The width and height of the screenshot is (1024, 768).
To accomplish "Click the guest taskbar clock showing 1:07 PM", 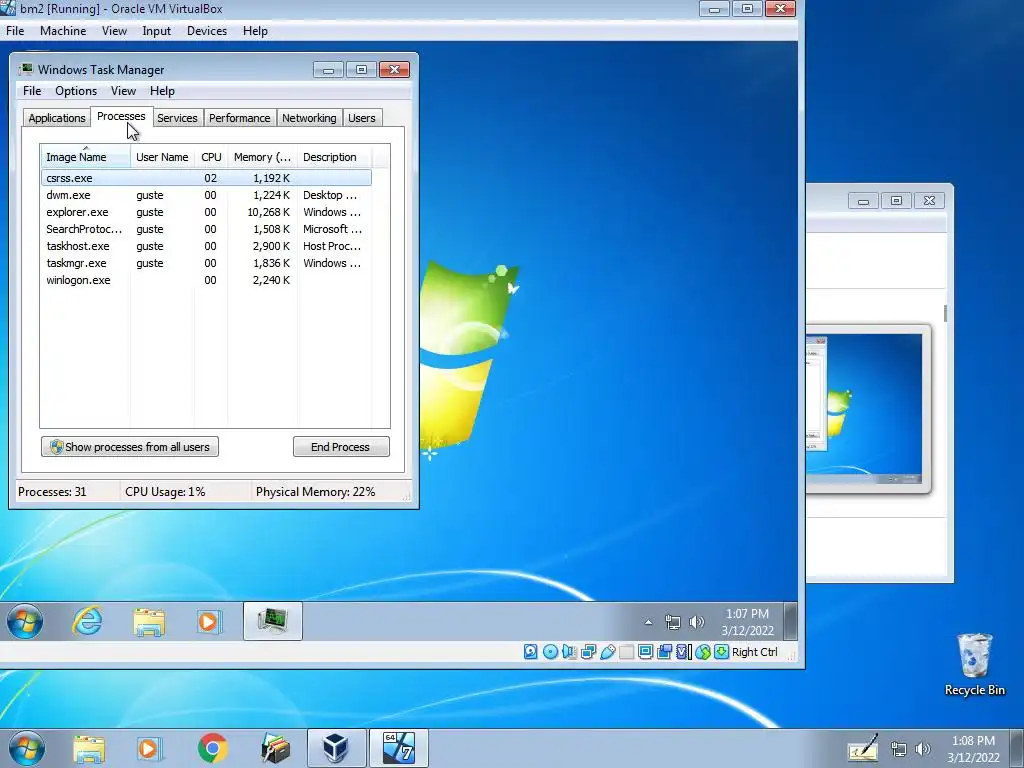I will [x=747, y=622].
